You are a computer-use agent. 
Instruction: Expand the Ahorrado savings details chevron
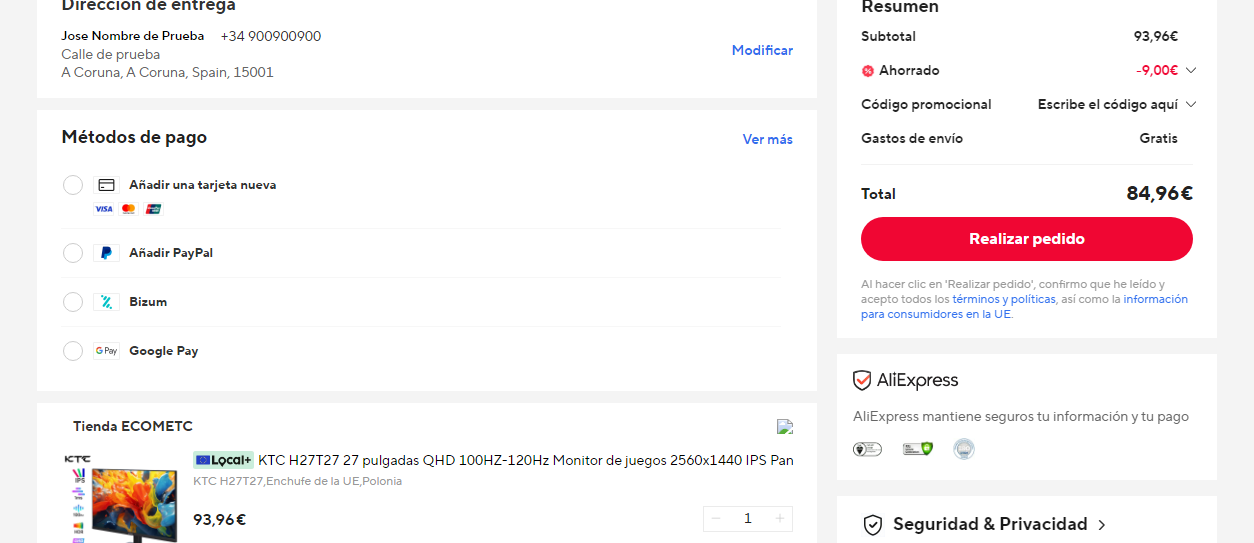point(1190,70)
